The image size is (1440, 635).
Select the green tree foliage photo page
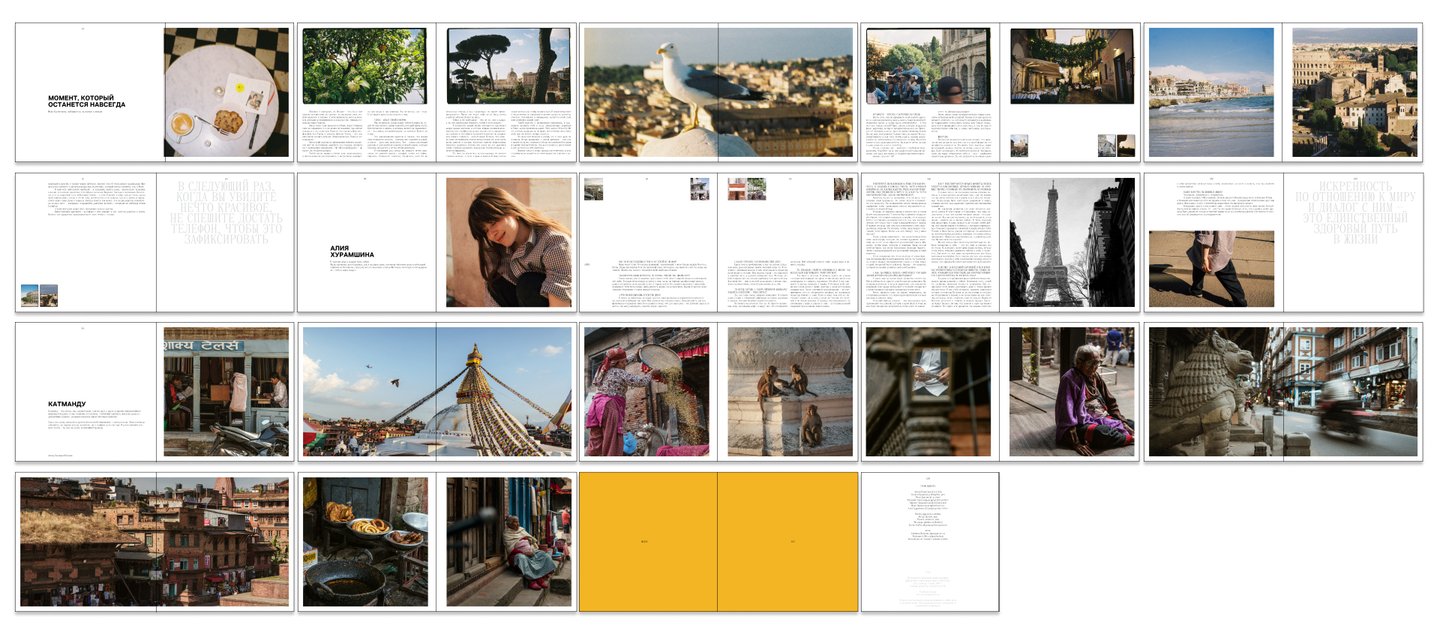tap(364, 66)
